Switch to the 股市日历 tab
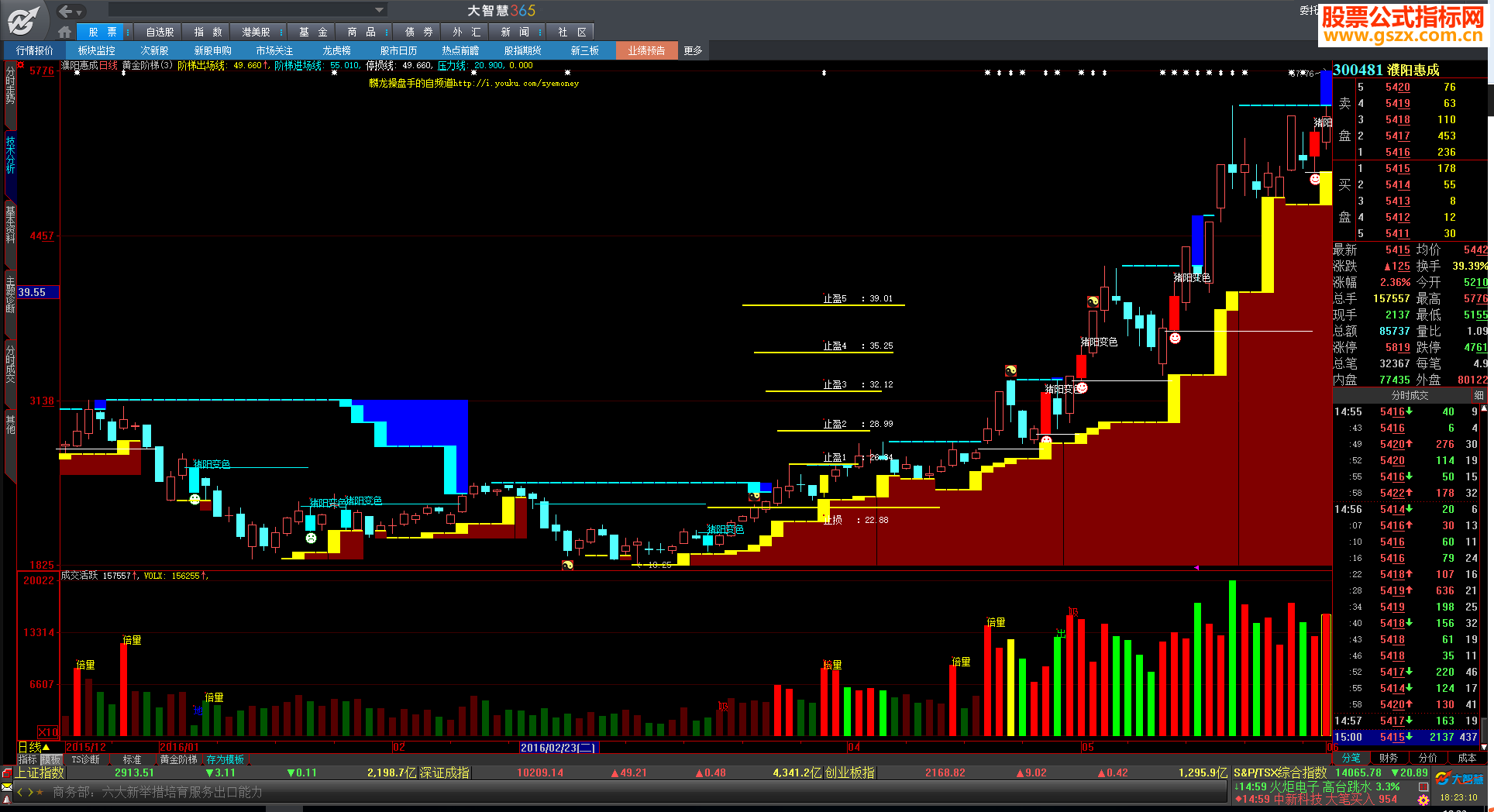 (399, 50)
